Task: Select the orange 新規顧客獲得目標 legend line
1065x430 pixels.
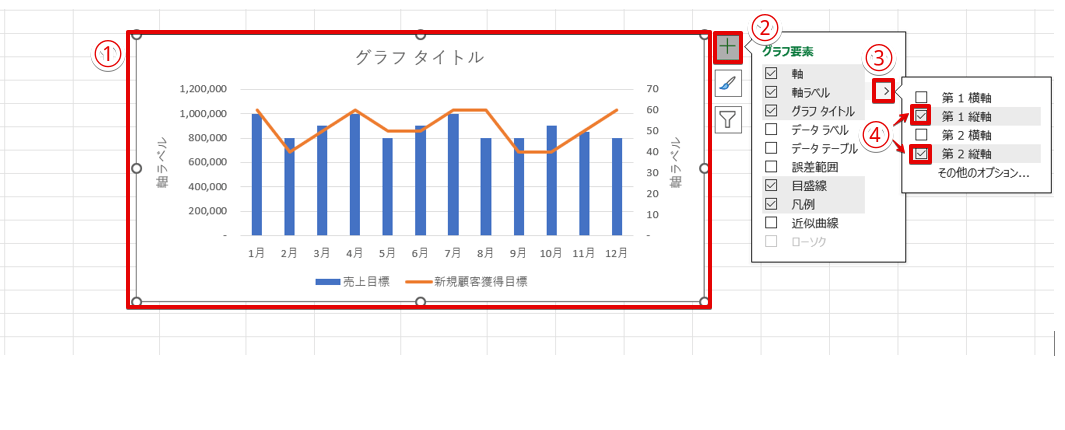Action: pos(418,282)
